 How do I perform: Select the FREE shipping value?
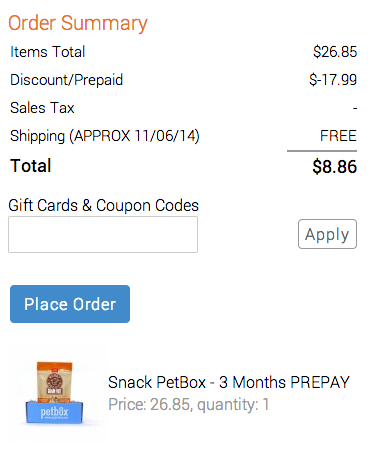coord(338,136)
